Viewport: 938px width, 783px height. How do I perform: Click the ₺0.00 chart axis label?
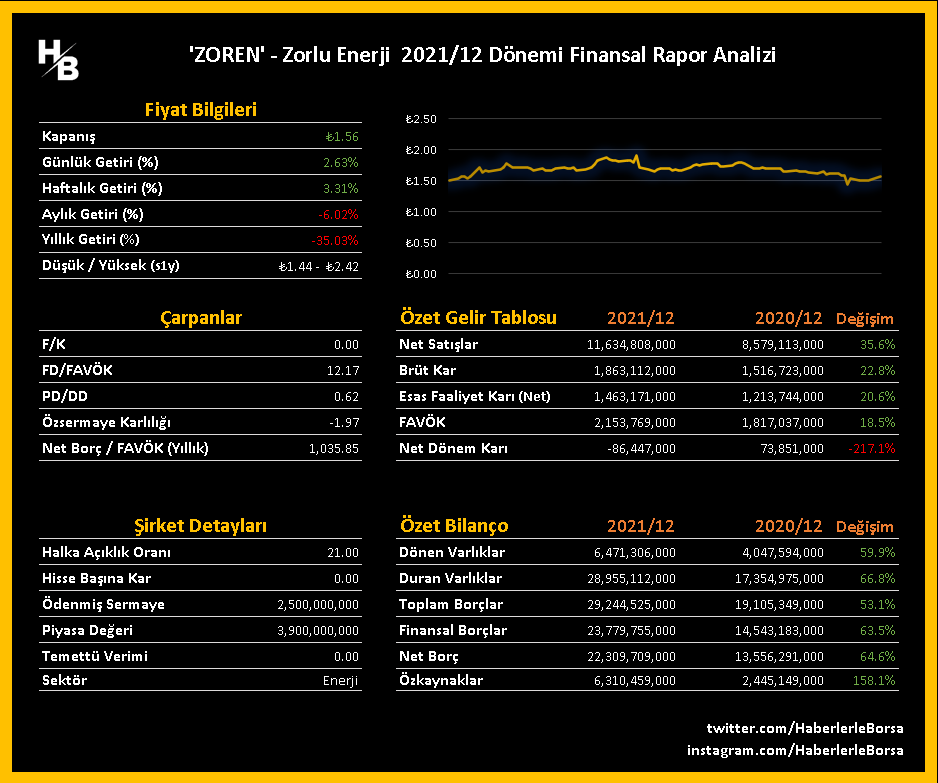421,274
